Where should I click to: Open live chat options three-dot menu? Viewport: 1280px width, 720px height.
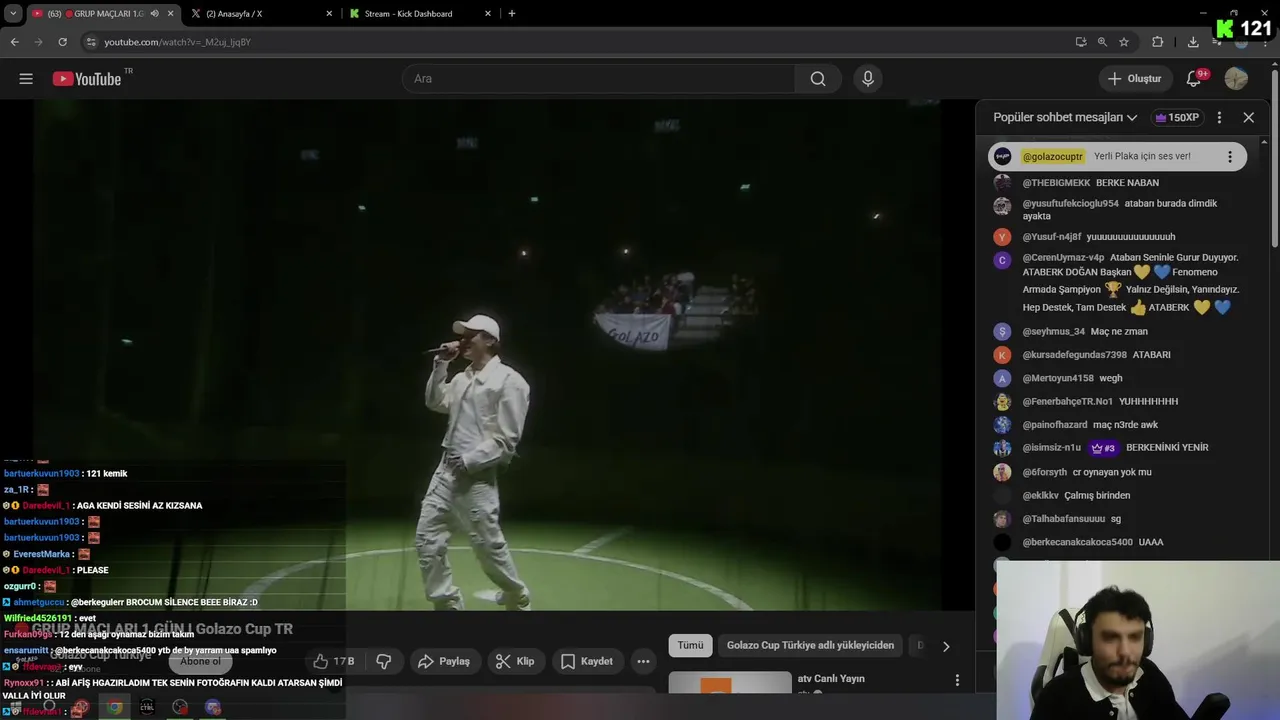click(x=1219, y=117)
